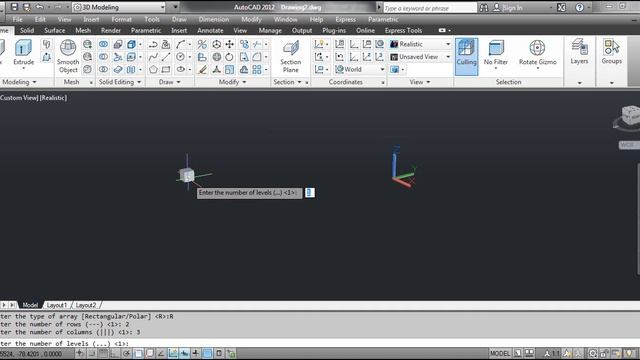
Task: Switch to the Express Tools ribbon tab
Action: [403, 30]
